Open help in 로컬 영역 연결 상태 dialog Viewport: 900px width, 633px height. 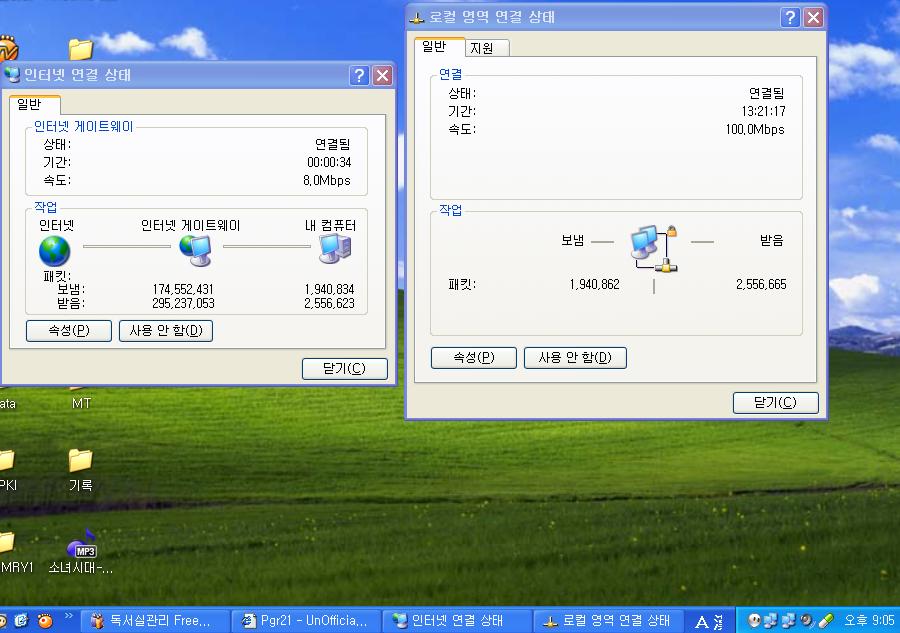[790, 17]
